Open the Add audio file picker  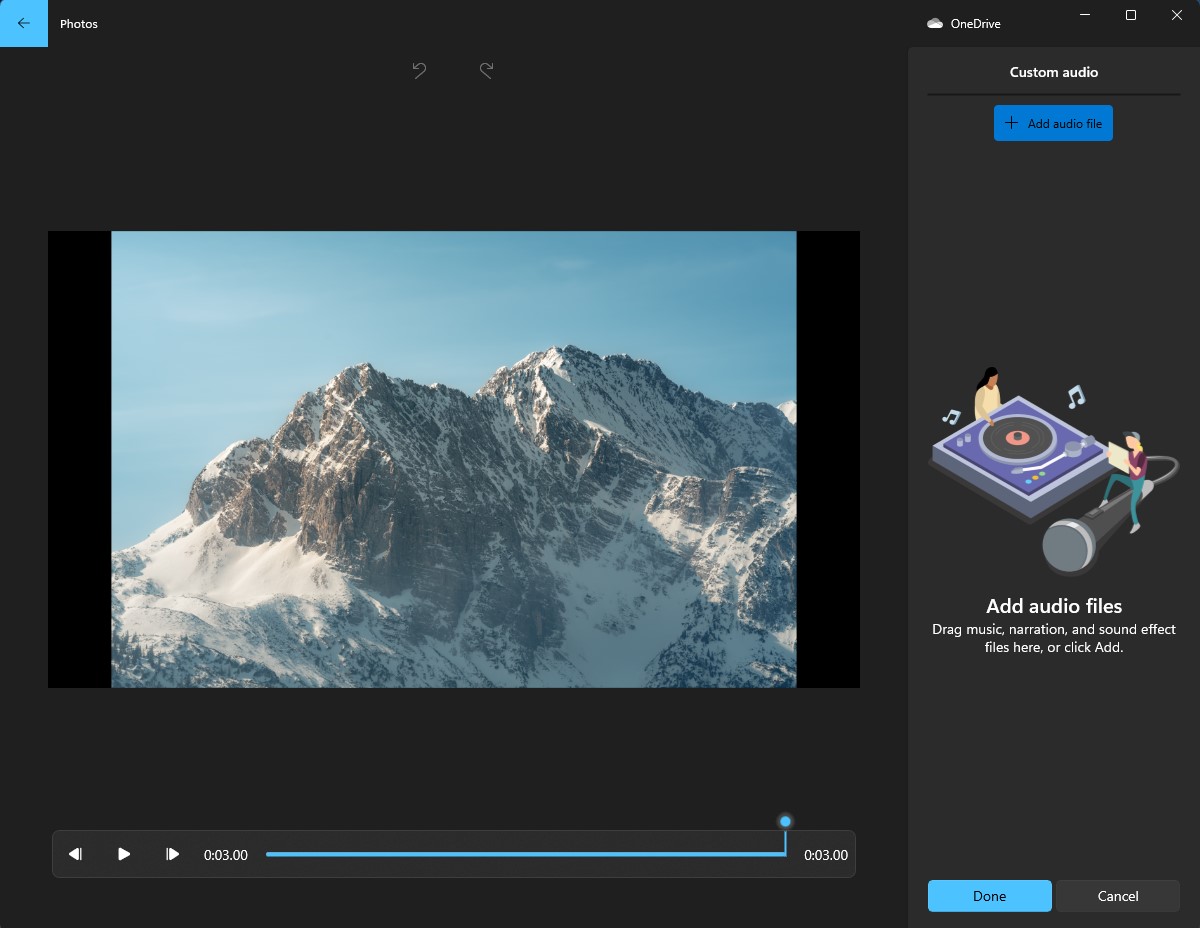(x=1053, y=122)
